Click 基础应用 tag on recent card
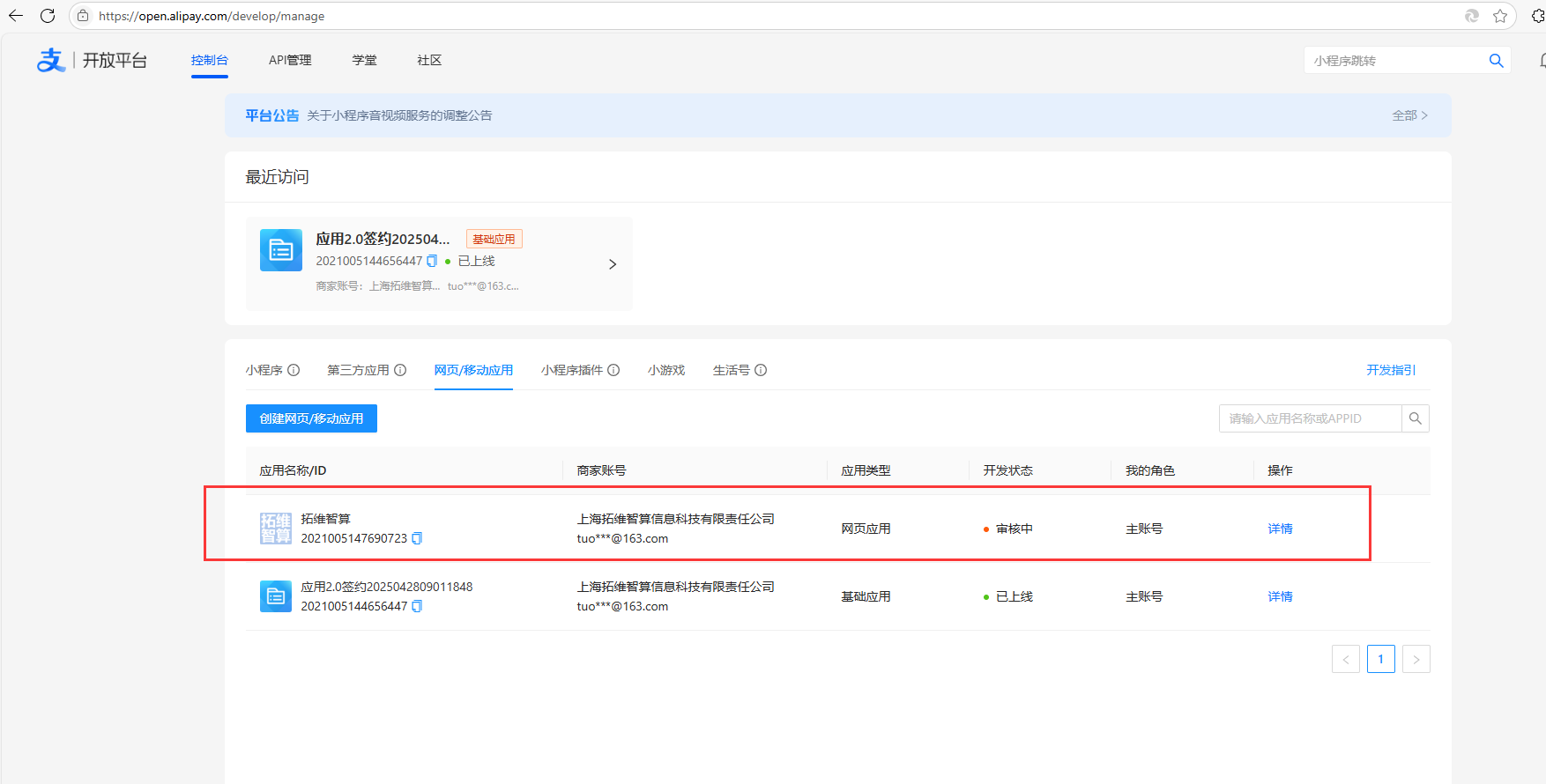The width and height of the screenshot is (1546, 784). (494, 239)
